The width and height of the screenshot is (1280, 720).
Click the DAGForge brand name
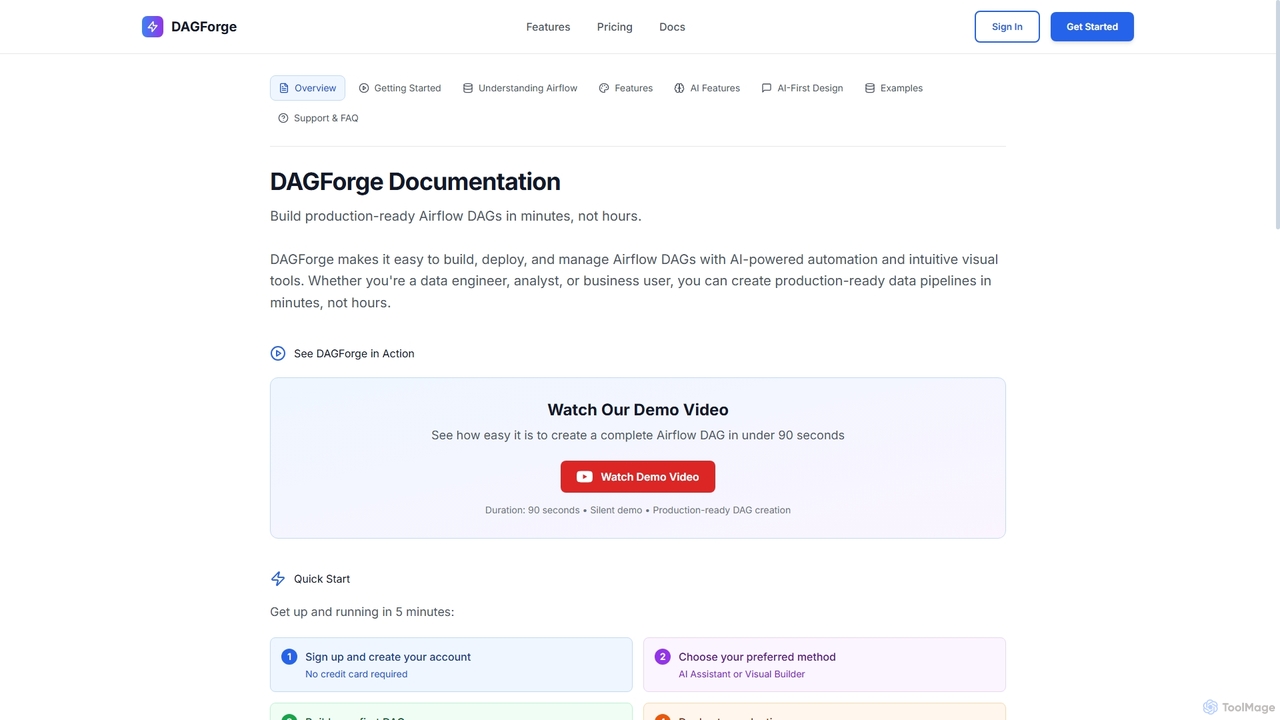pos(204,27)
